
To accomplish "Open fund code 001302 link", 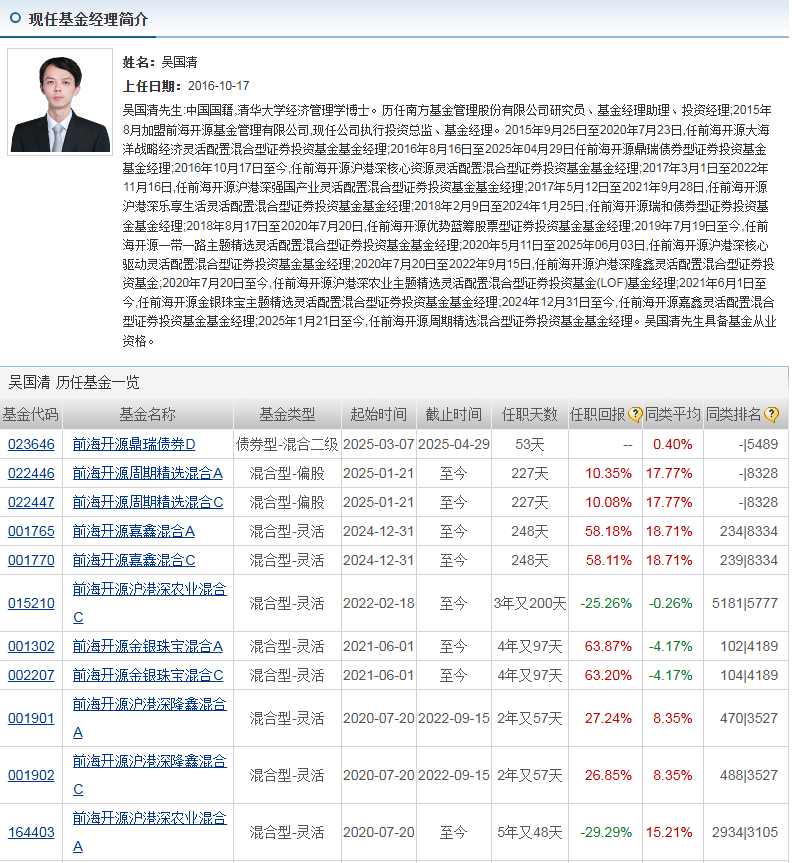I will (31, 646).
